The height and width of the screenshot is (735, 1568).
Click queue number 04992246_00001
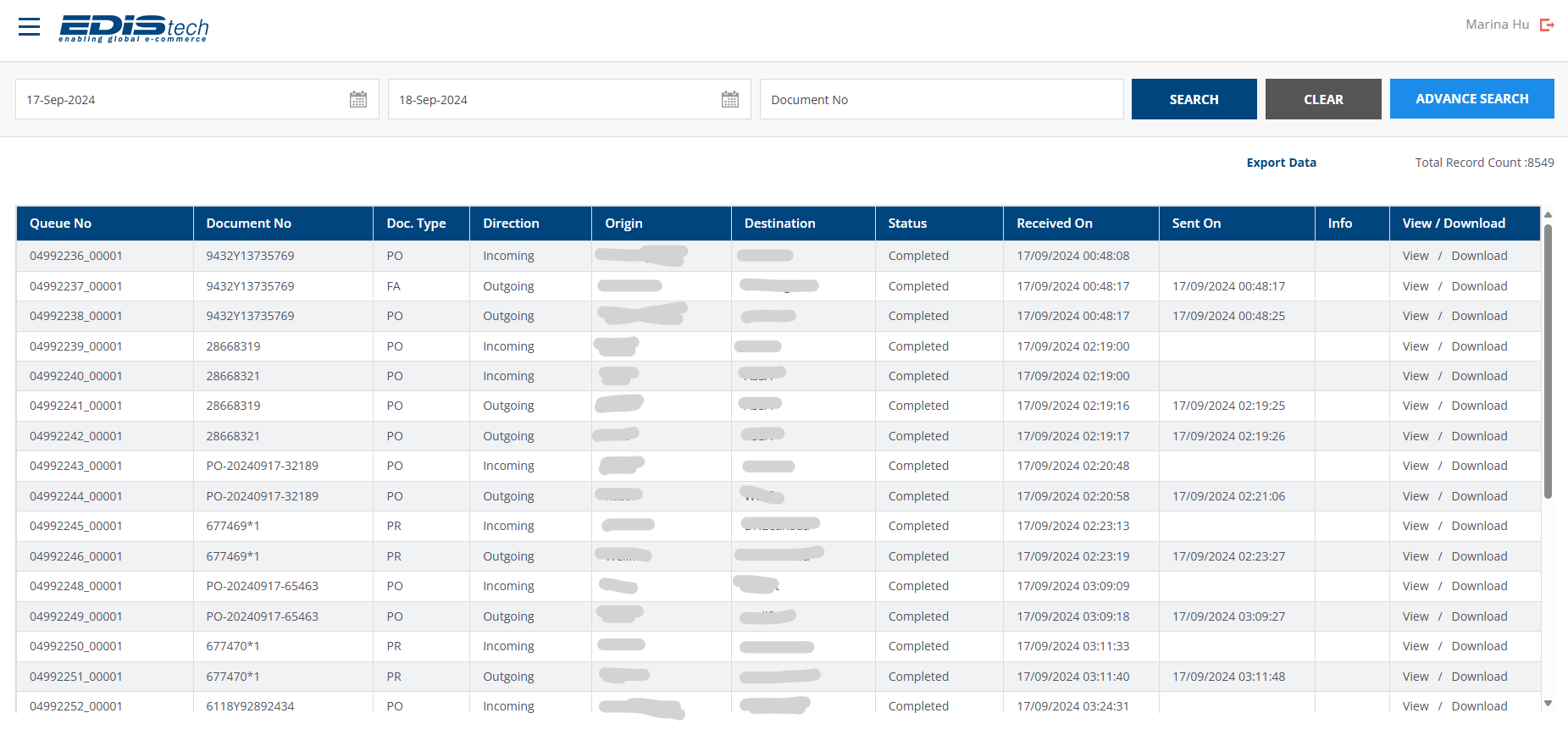tap(76, 556)
